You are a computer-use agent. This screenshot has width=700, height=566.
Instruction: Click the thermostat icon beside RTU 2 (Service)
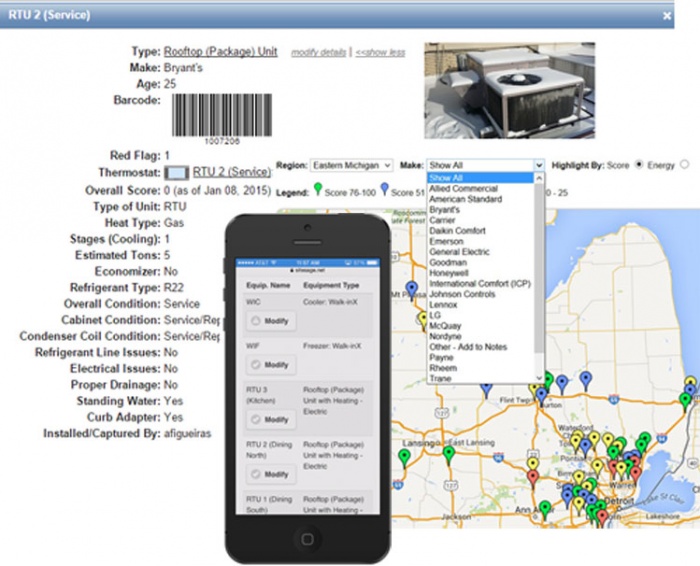click(176, 173)
